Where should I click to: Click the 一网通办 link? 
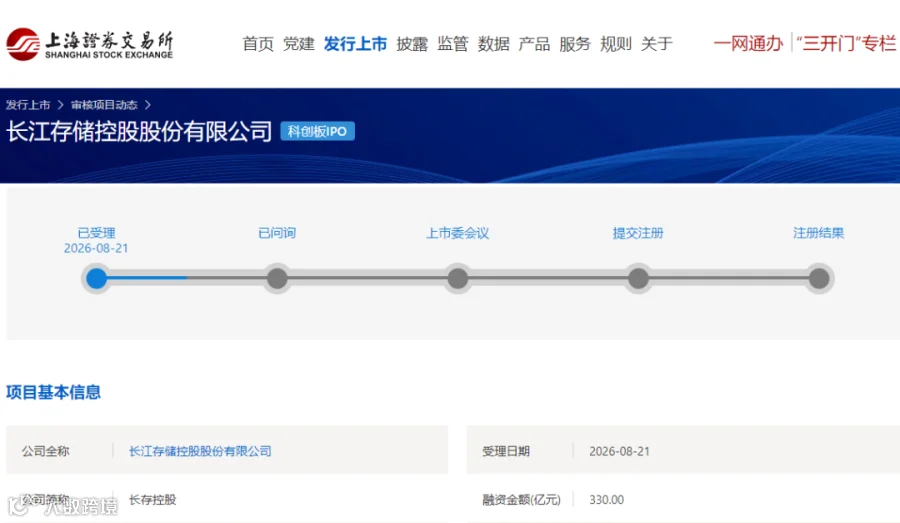(748, 44)
